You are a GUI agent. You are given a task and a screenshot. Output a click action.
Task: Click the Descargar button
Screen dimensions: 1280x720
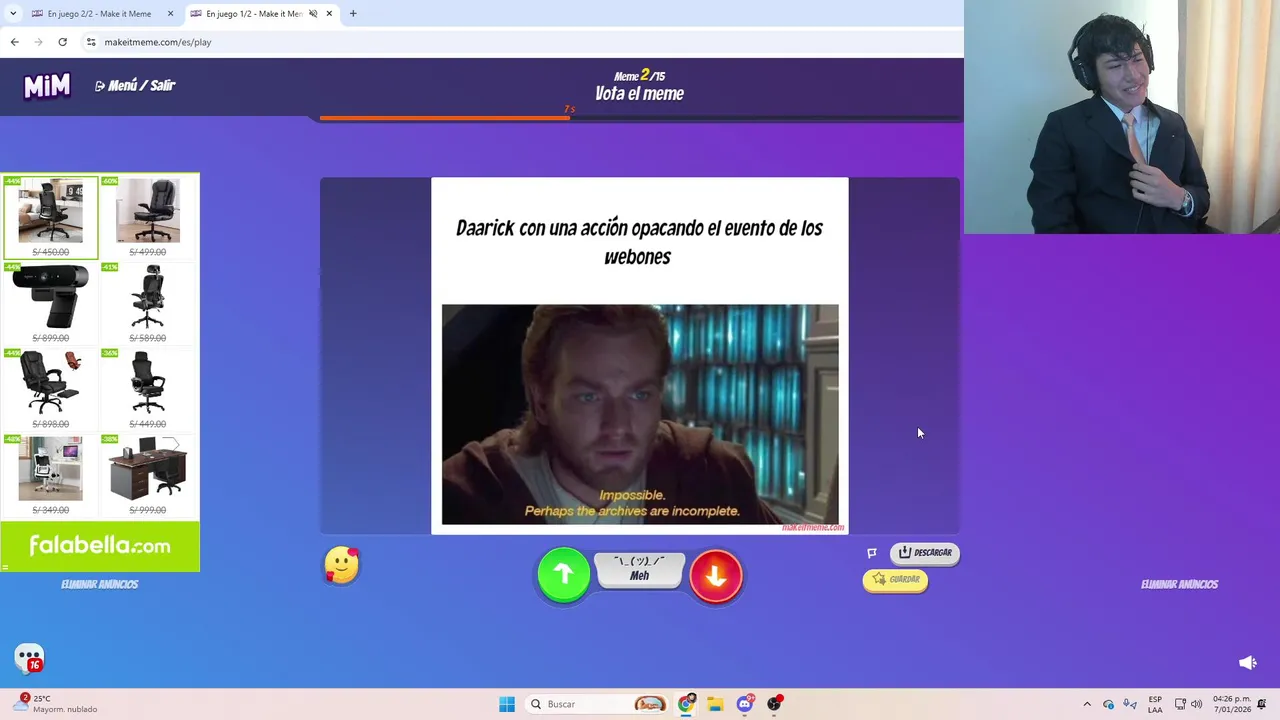point(925,552)
